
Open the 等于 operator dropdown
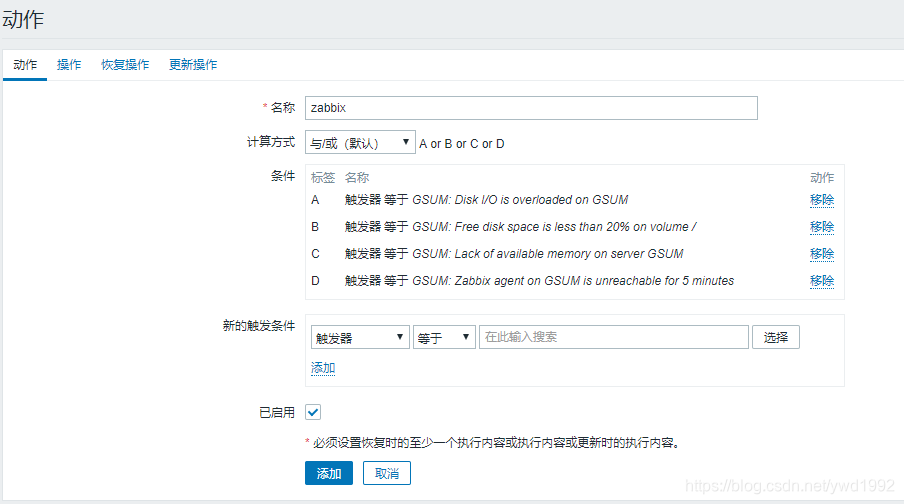(x=444, y=337)
